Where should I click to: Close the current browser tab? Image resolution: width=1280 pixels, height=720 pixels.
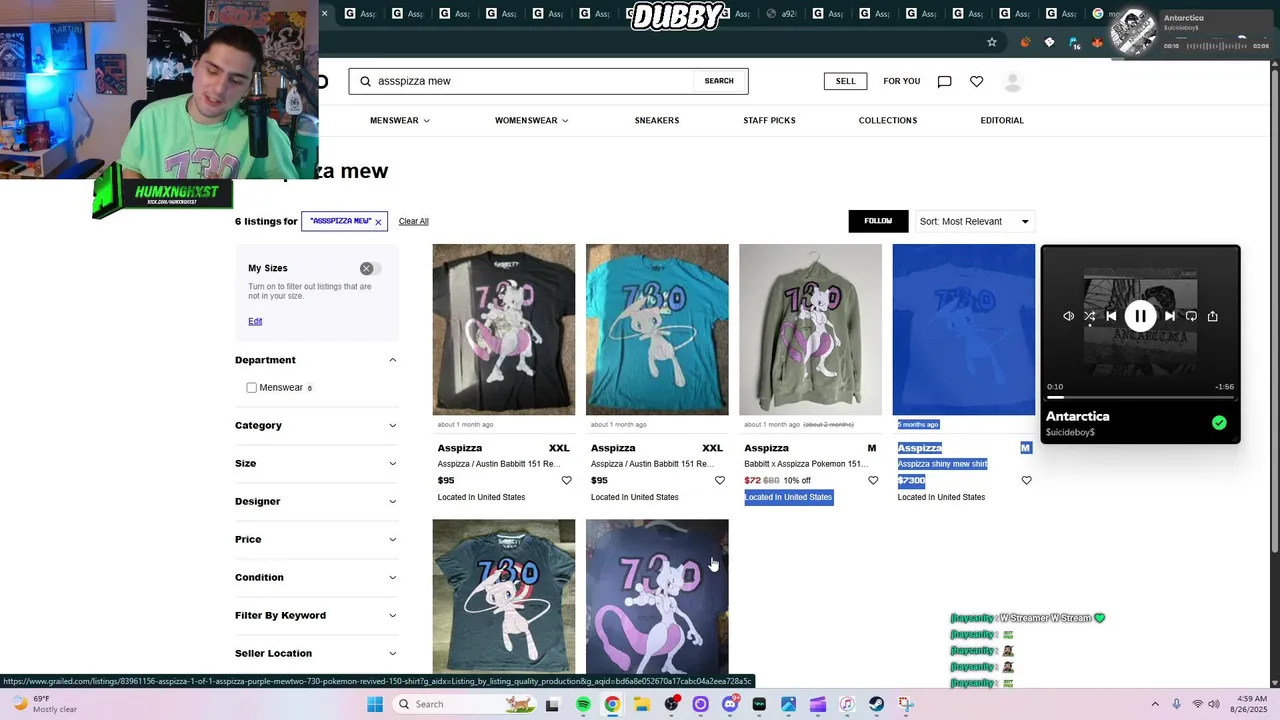pos(324,13)
